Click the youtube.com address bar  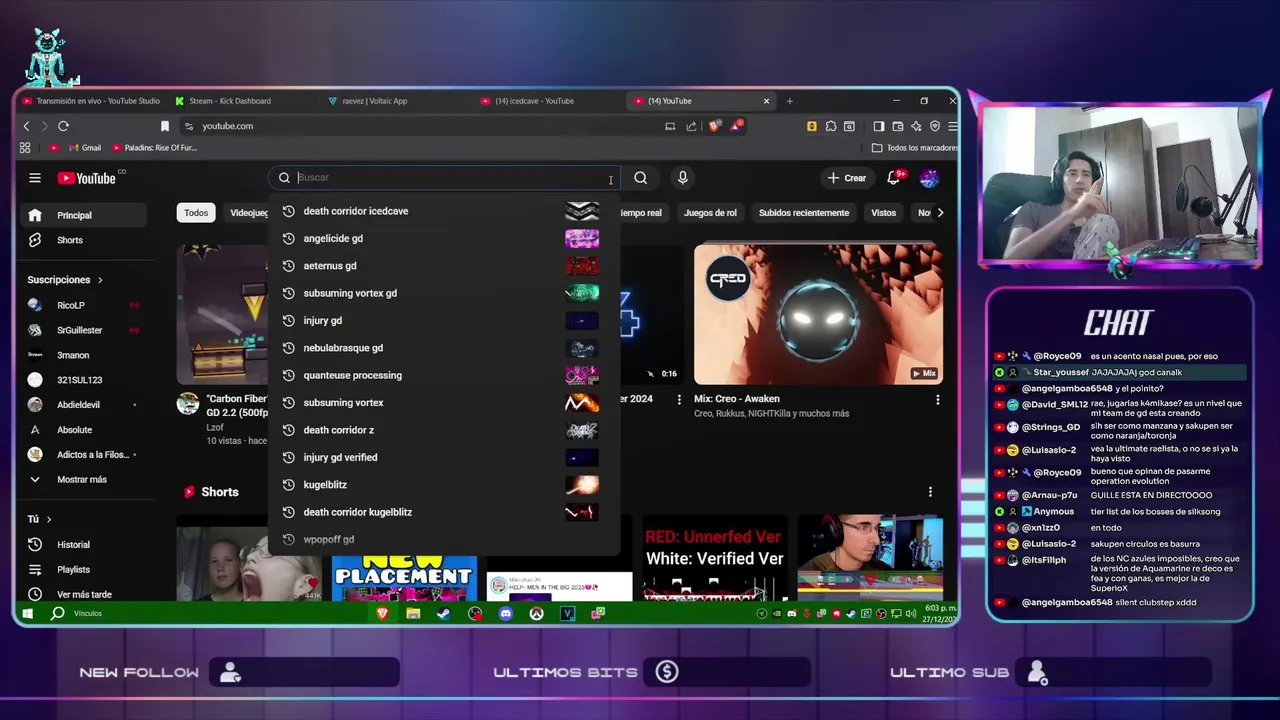coord(420,126)
